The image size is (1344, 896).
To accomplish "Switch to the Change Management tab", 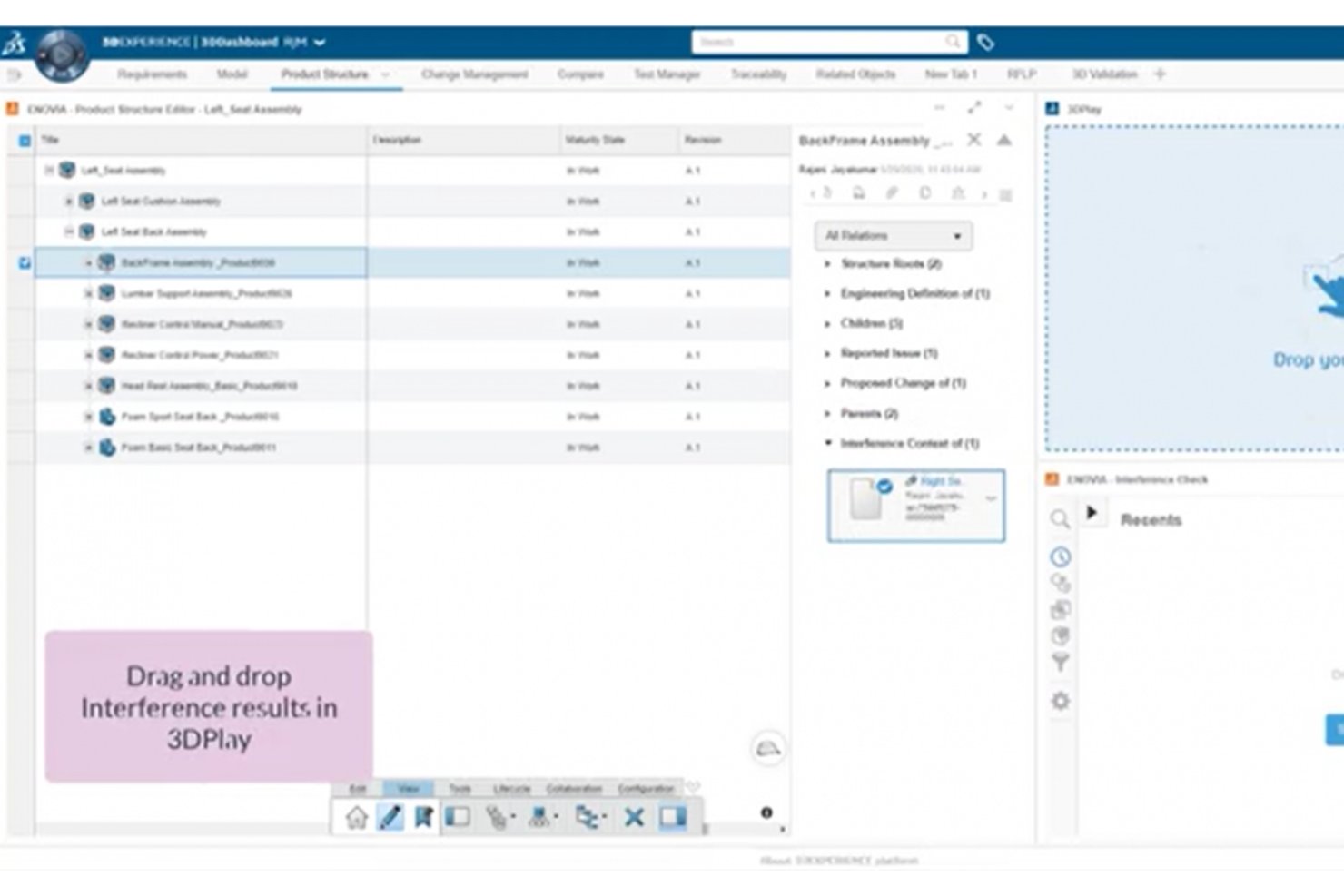I will click(475, 74).
